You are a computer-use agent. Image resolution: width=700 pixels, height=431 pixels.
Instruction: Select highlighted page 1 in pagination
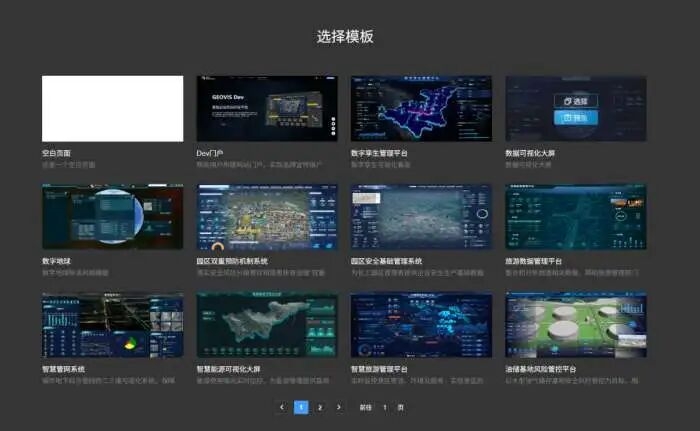[301, 407]
